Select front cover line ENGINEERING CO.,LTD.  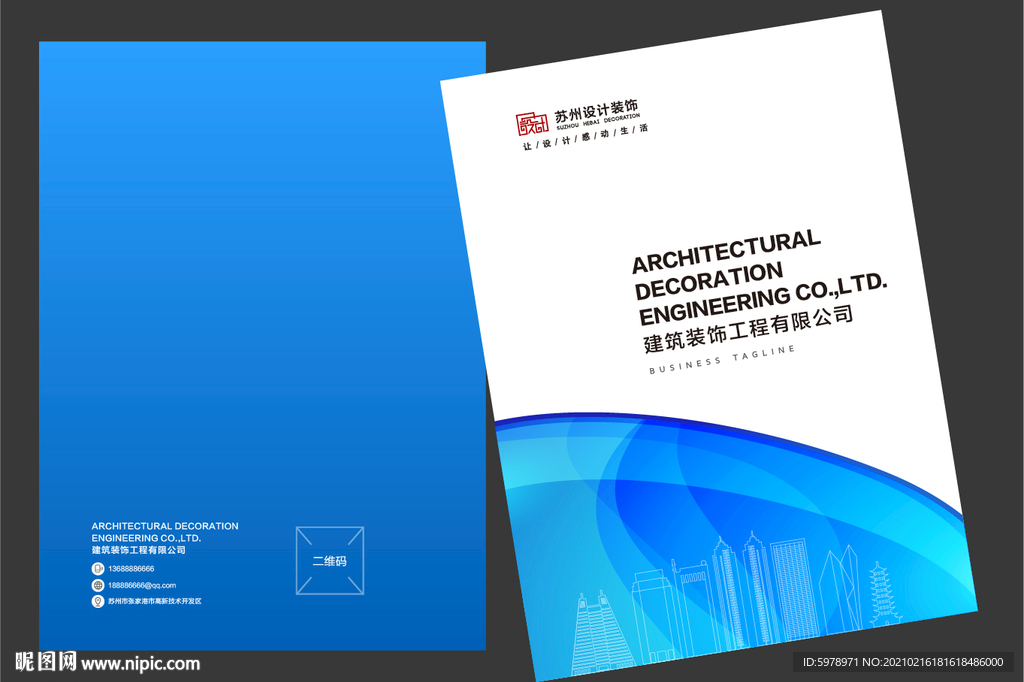[763, 299]
